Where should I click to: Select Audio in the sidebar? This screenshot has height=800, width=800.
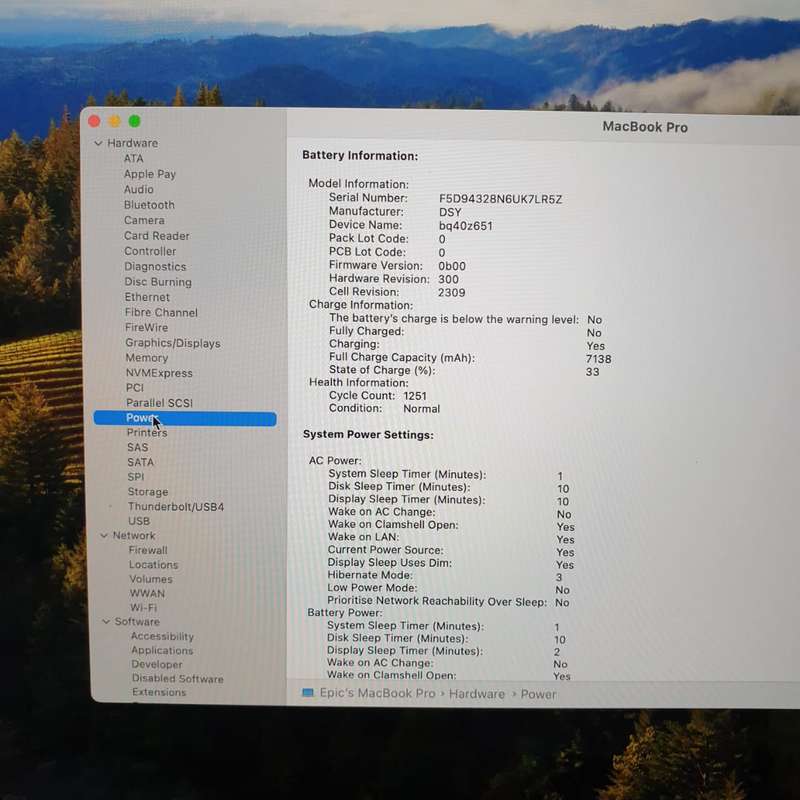[138, 189]
